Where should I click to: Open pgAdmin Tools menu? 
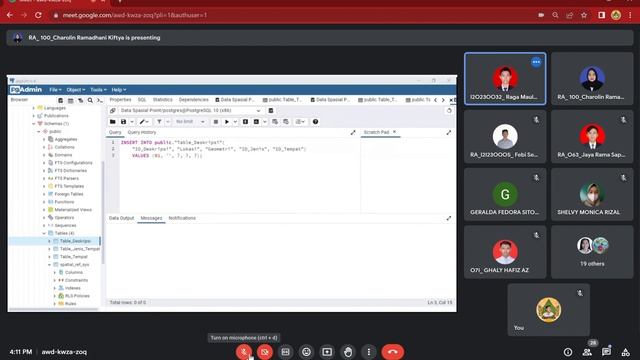[98, 90]
